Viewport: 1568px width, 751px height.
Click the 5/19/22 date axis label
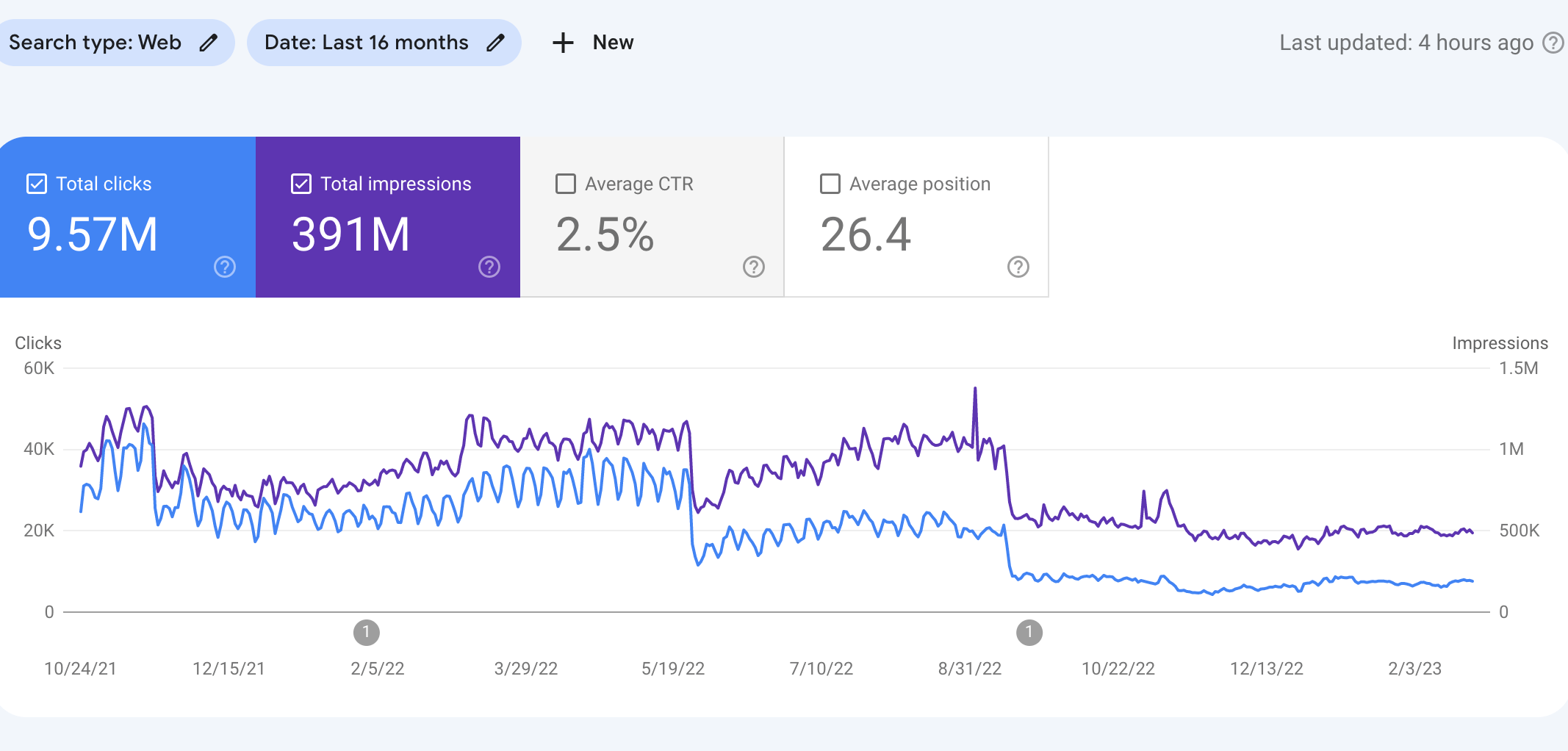point(673,669)
